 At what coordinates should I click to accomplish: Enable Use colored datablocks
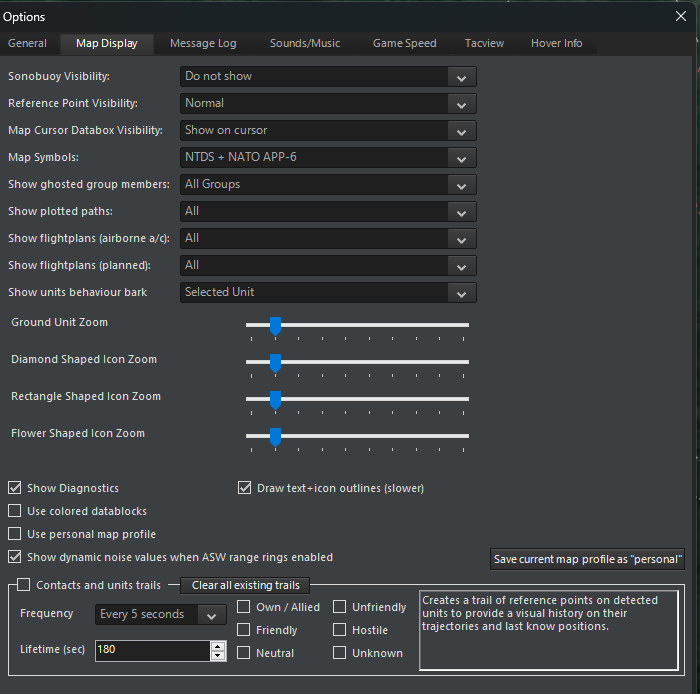[15, 511]
